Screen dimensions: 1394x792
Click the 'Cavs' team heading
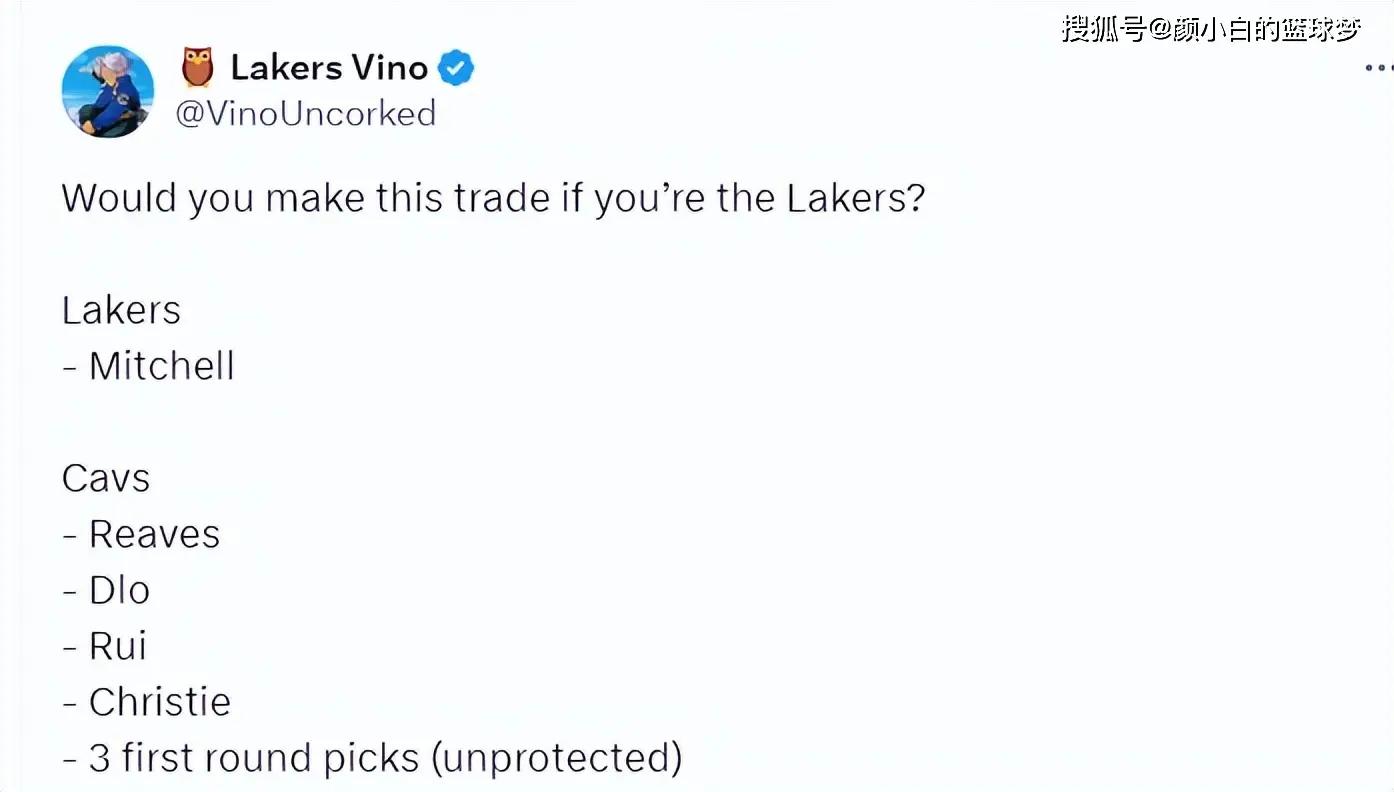click(x=106, y=478)
